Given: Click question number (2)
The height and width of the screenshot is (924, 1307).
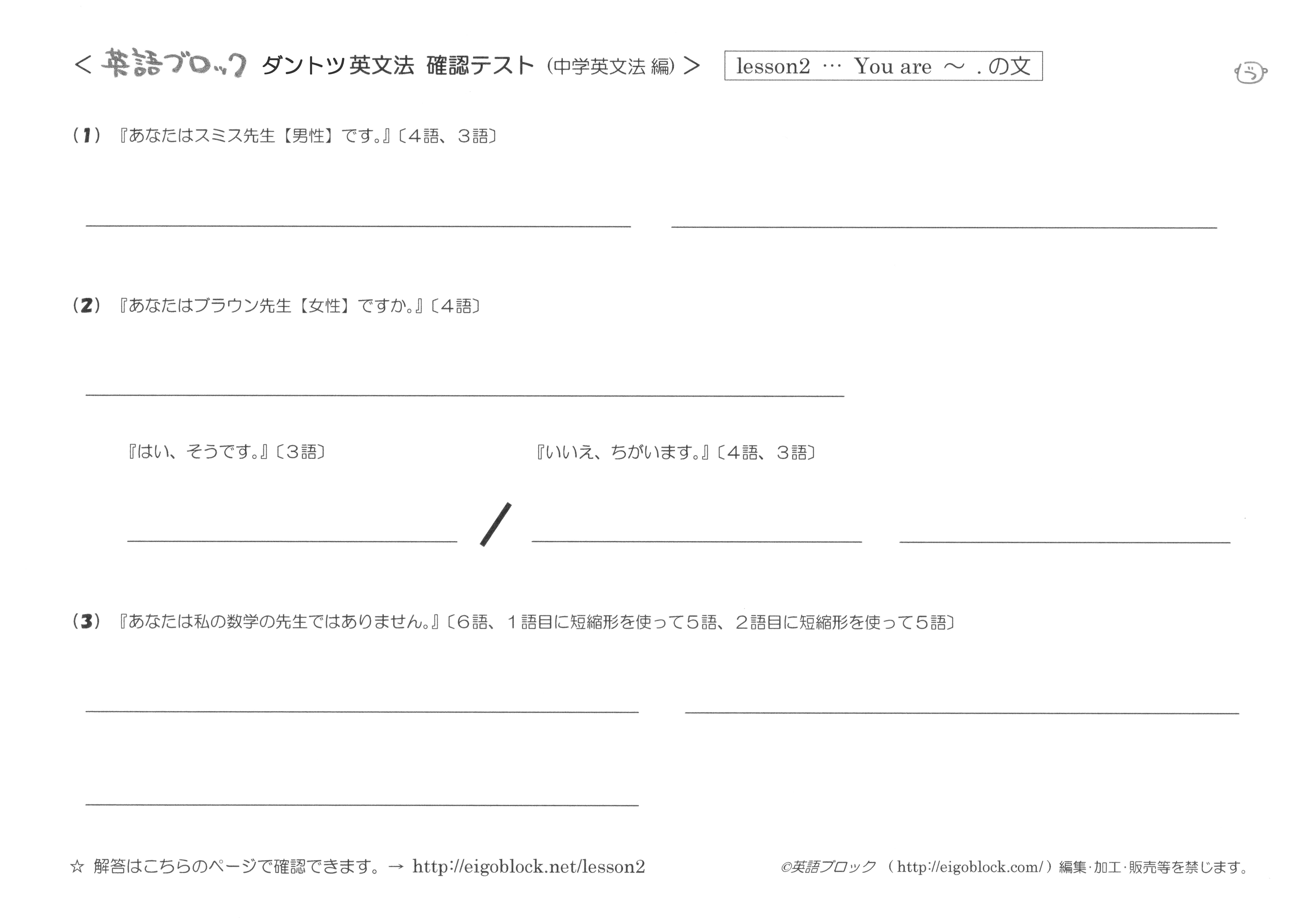Looking at the screenshot, I should point(86,306).
